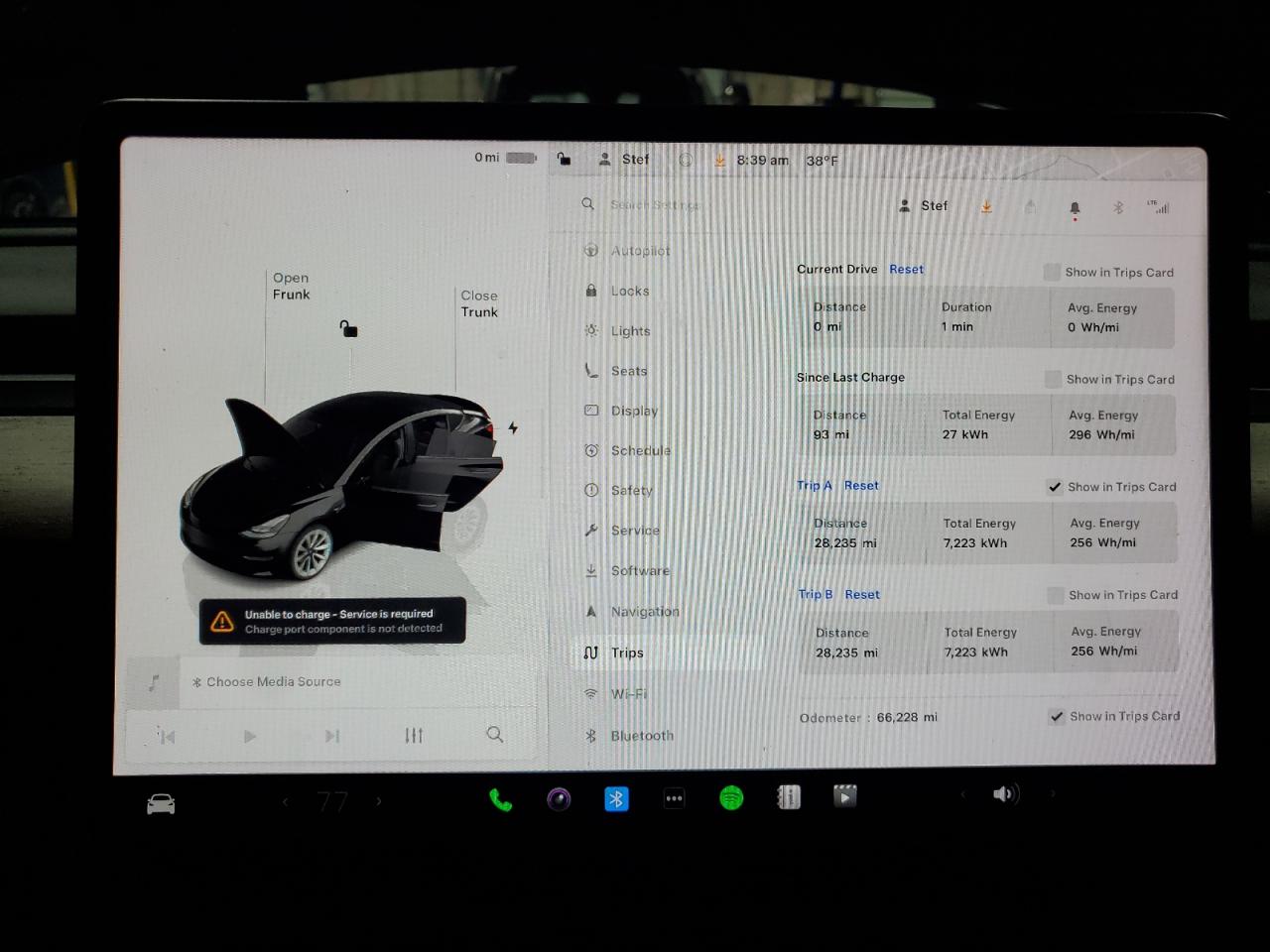The image size is (1270, 952).
Task: Decrease temperature with left chevron
Action: (285, 801)
